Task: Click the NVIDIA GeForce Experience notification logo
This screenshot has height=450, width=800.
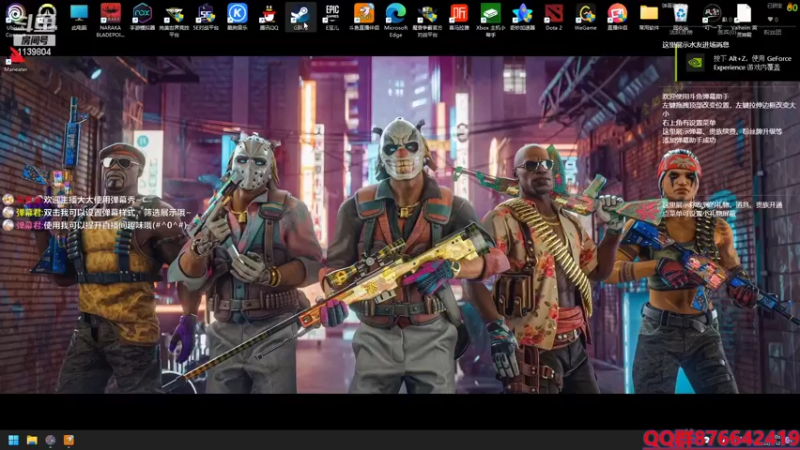Action: pyautogui.click(x=695, y=63)
